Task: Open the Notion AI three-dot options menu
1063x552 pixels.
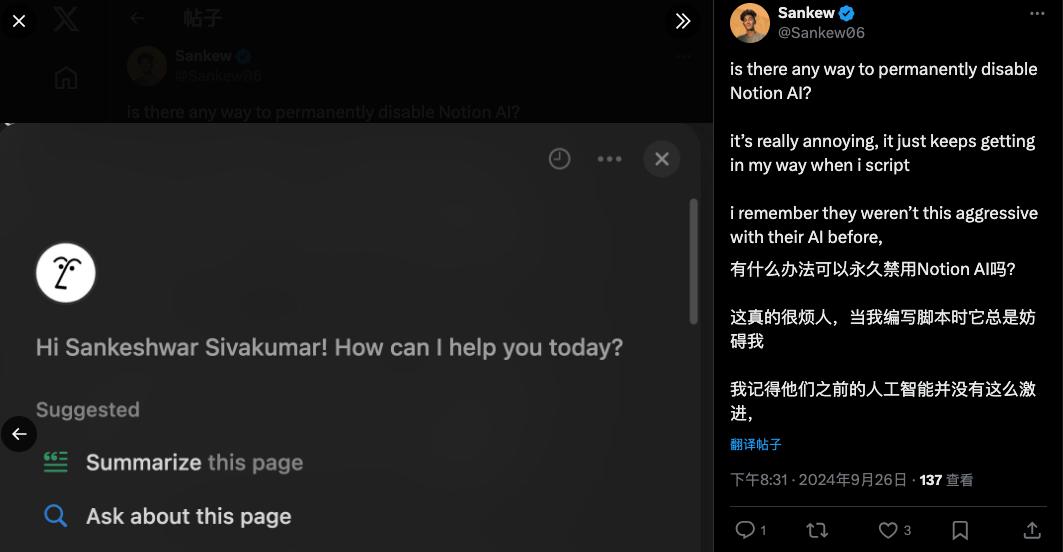Action: 609,159
